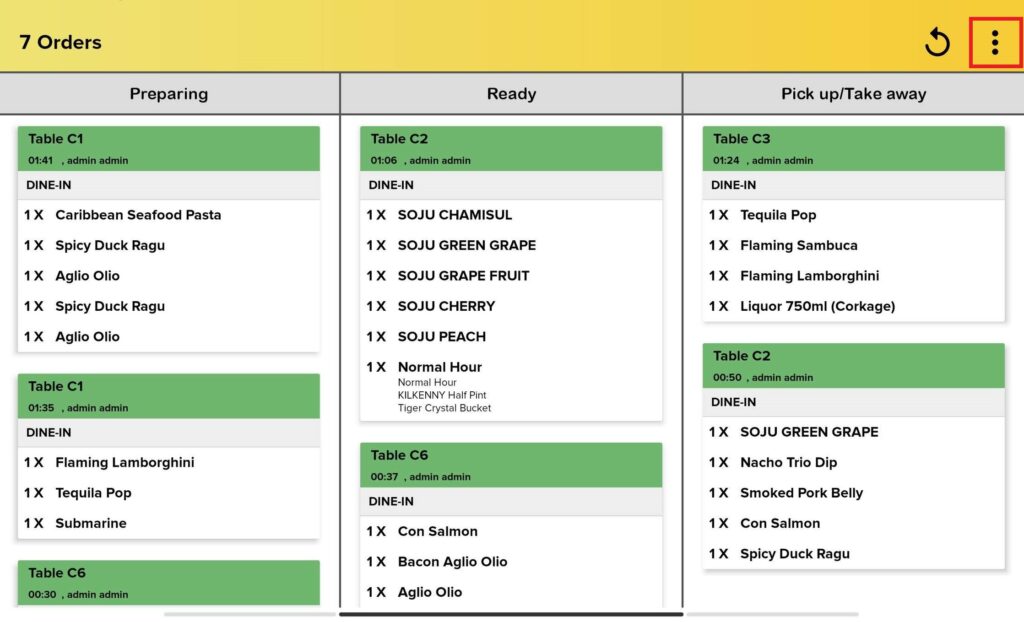Open the Table C2 order placed at 00:50
Image resolution: width=1024 pixels, height=622 pixels.
(854, 365)
